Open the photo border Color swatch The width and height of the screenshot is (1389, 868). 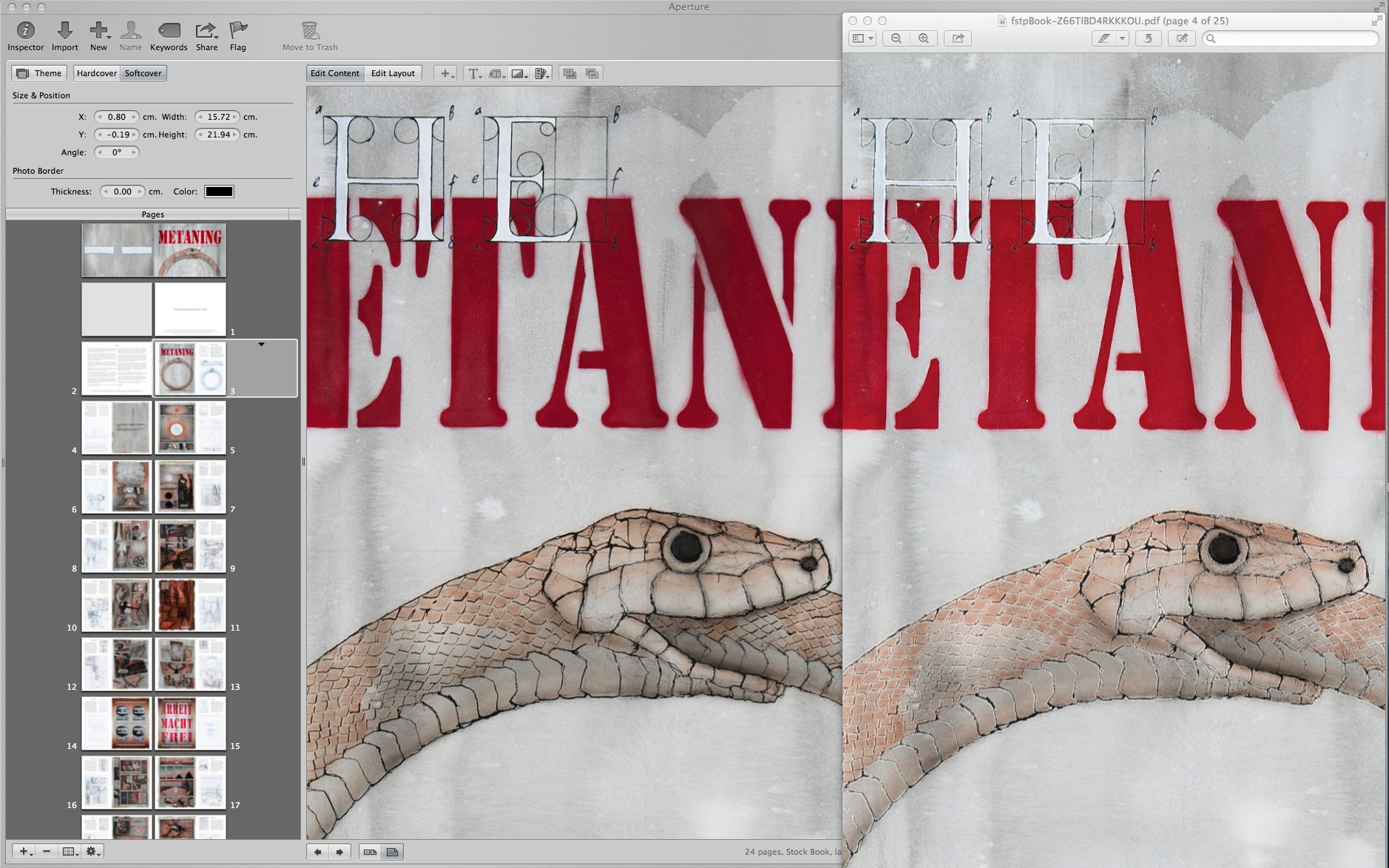(219, 191)
